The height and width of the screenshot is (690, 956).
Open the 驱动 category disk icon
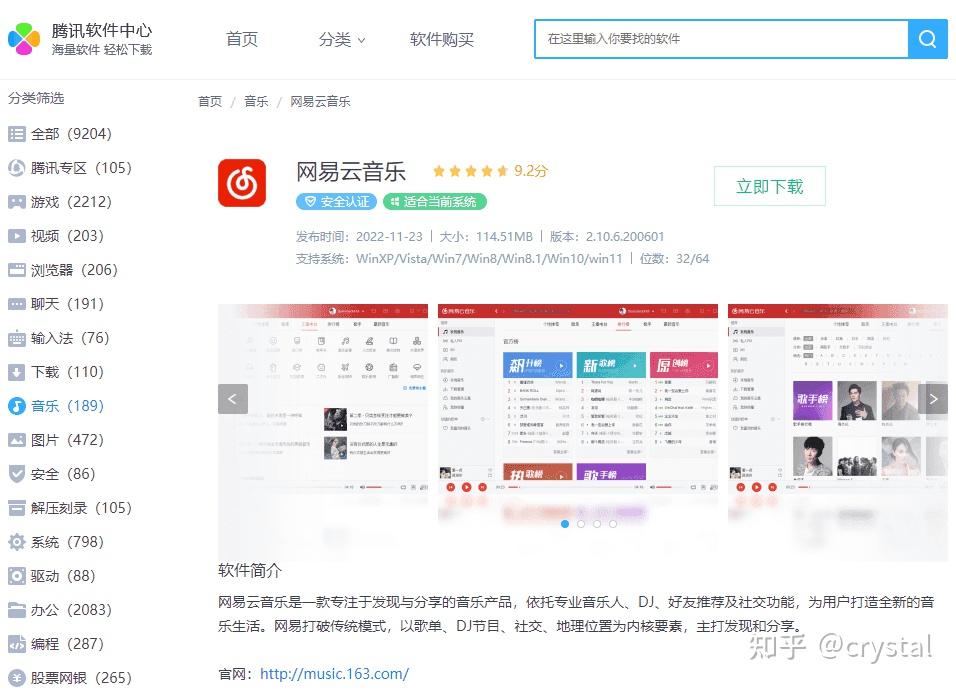click(x=16, y=576)
